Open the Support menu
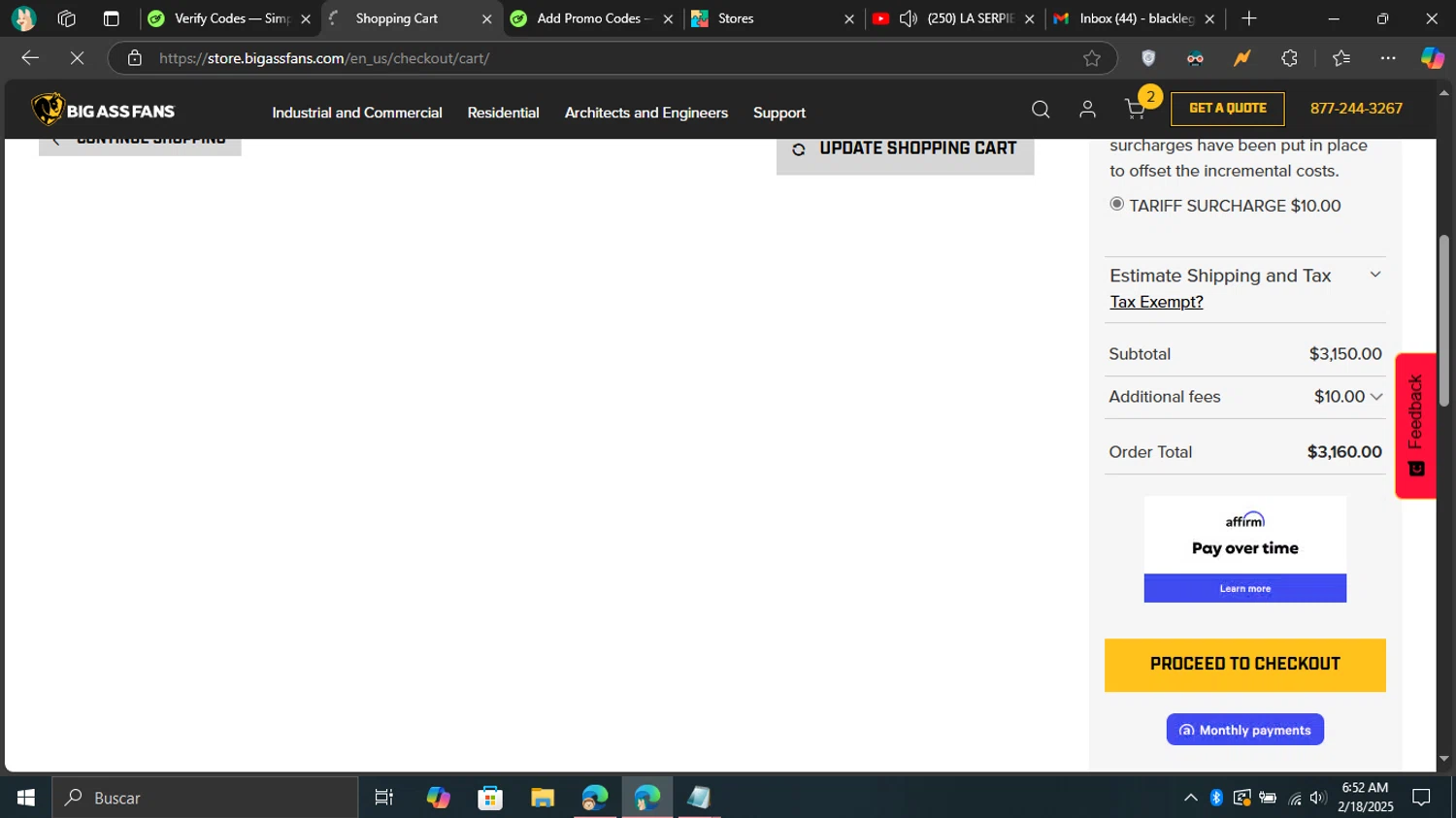 pyautogui.click(x=779, y=113)
